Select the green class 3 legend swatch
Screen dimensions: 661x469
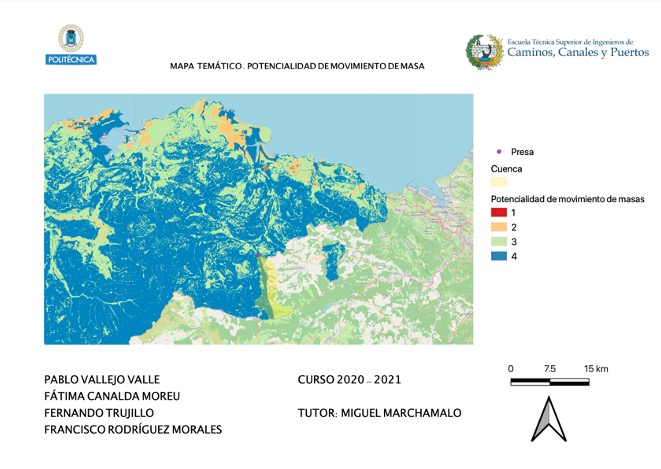(499, 243)
